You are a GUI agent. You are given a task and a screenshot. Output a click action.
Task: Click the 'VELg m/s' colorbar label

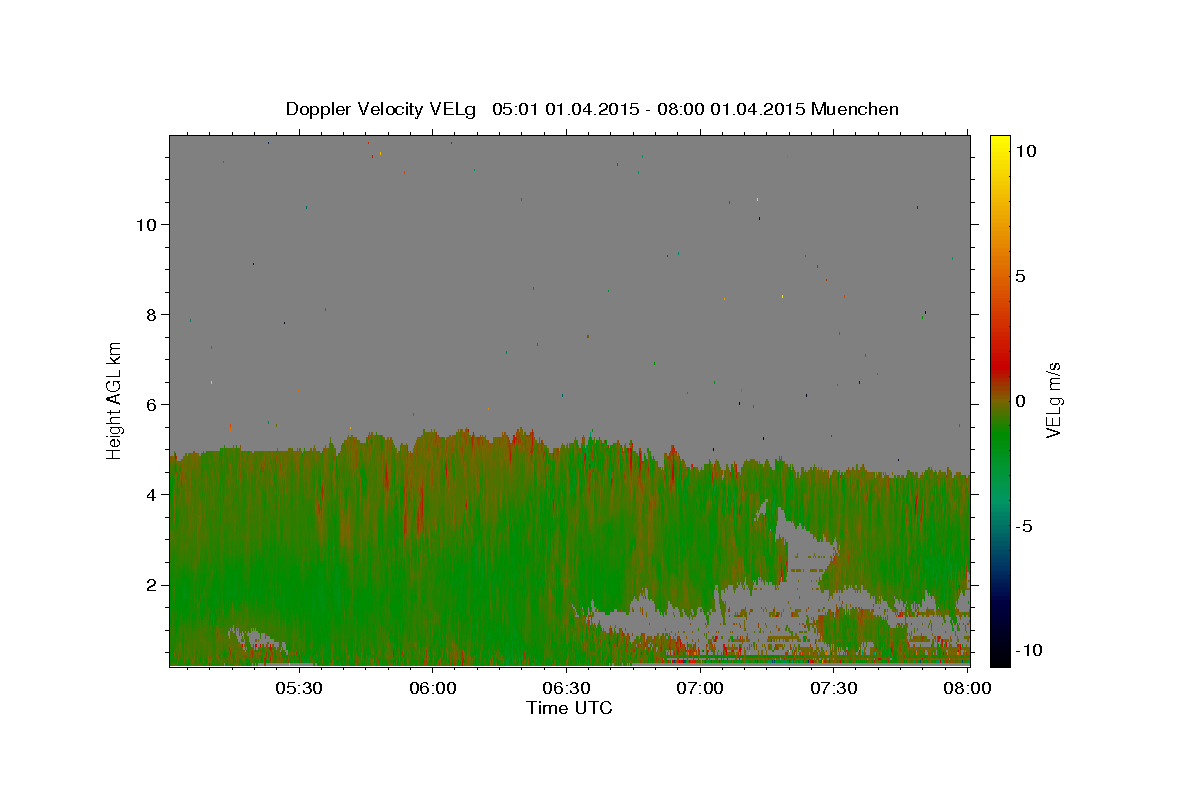click(1053, 400)
